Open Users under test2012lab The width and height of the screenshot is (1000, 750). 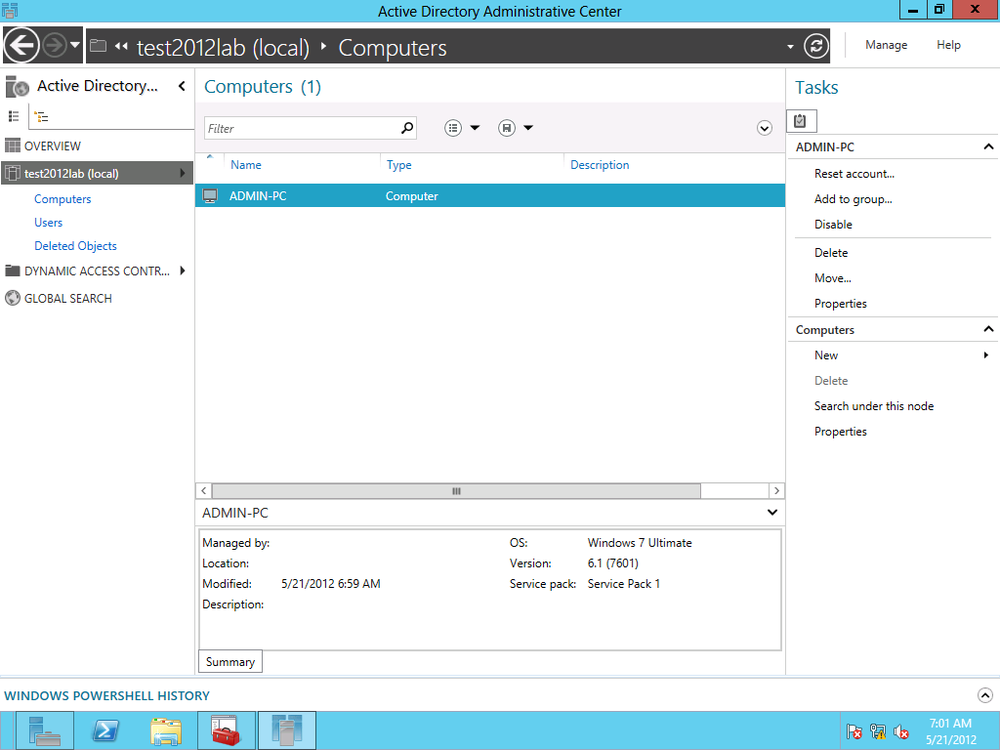point(48,223)
